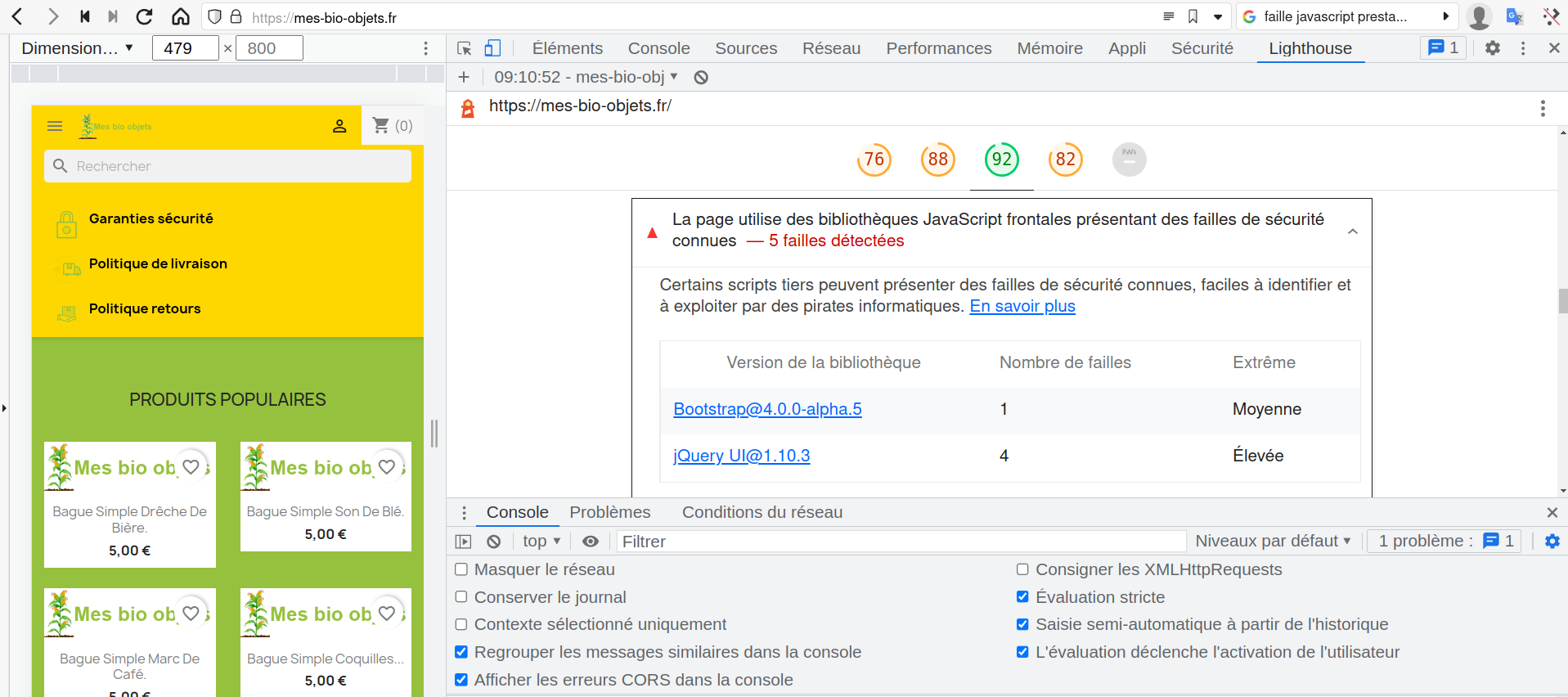Click the fast-forward navigation icon
Viewport: 1568px width, 697px height.
click(x=113, y=16)
